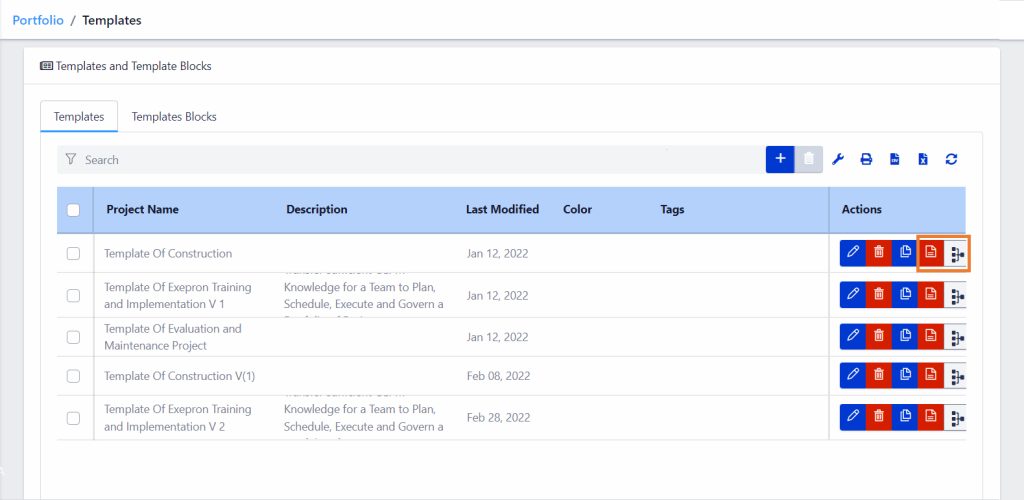Click the greyed trash button beside plus
The image size is (1024, 500).
click(808, 159)
